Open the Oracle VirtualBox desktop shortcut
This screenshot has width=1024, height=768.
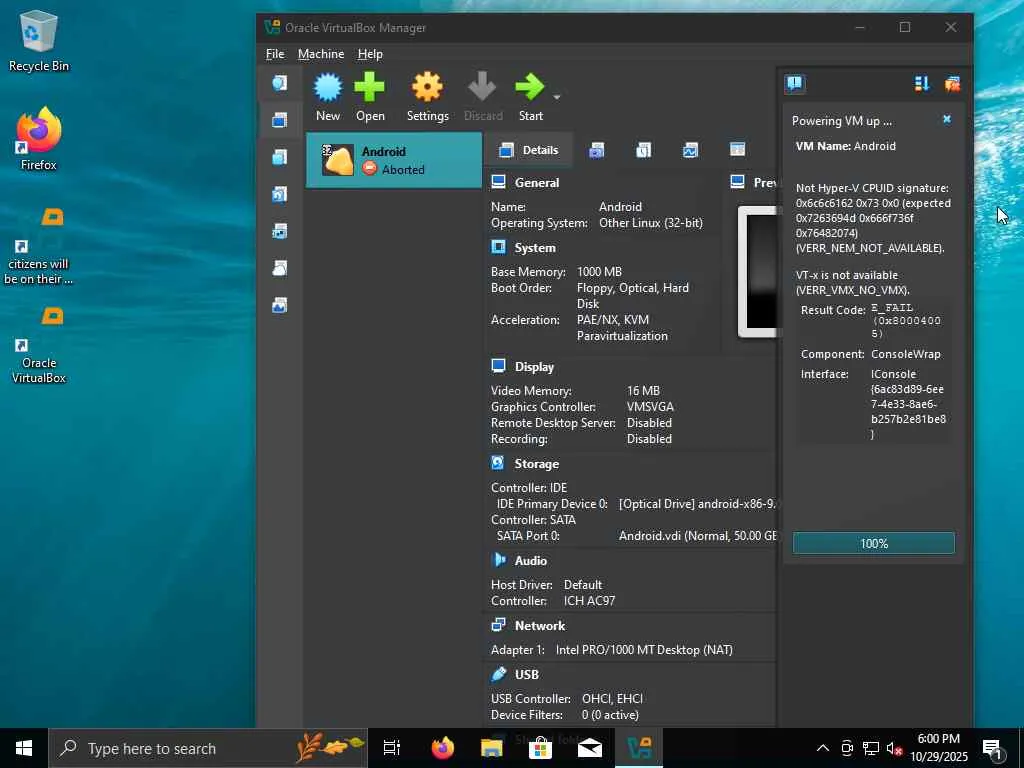39,344
